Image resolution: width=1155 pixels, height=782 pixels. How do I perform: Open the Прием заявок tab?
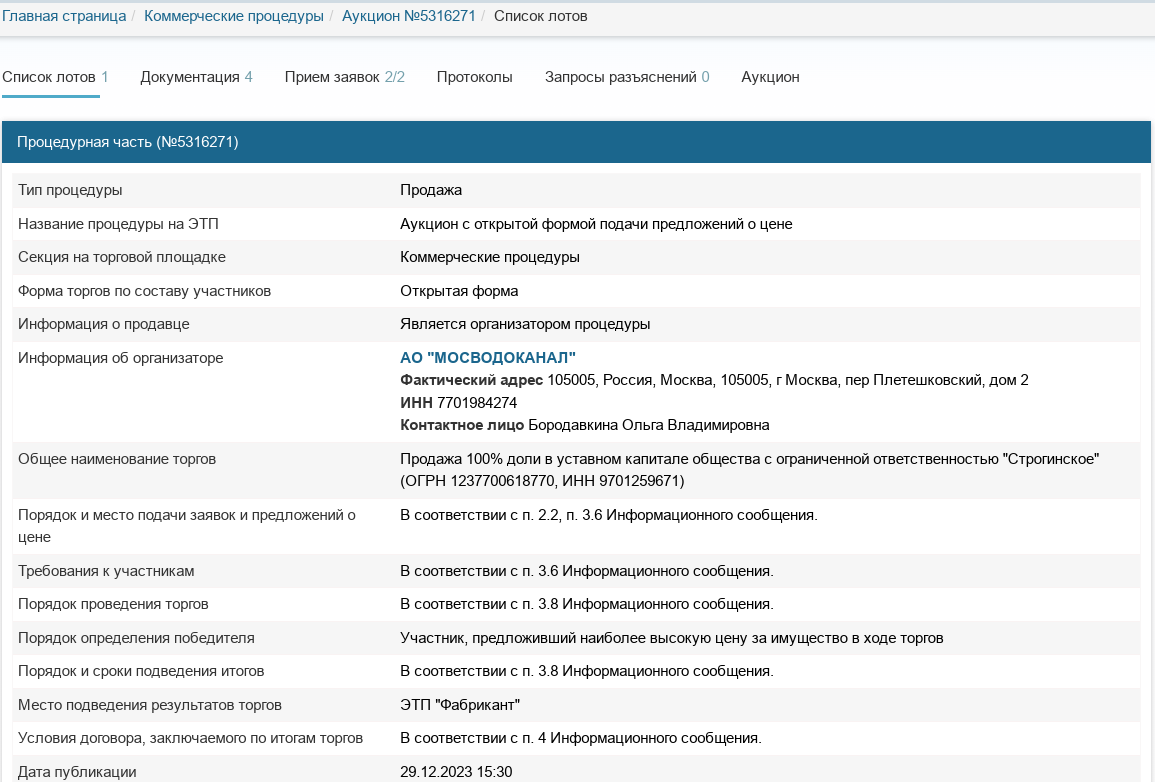coord(345,77)
